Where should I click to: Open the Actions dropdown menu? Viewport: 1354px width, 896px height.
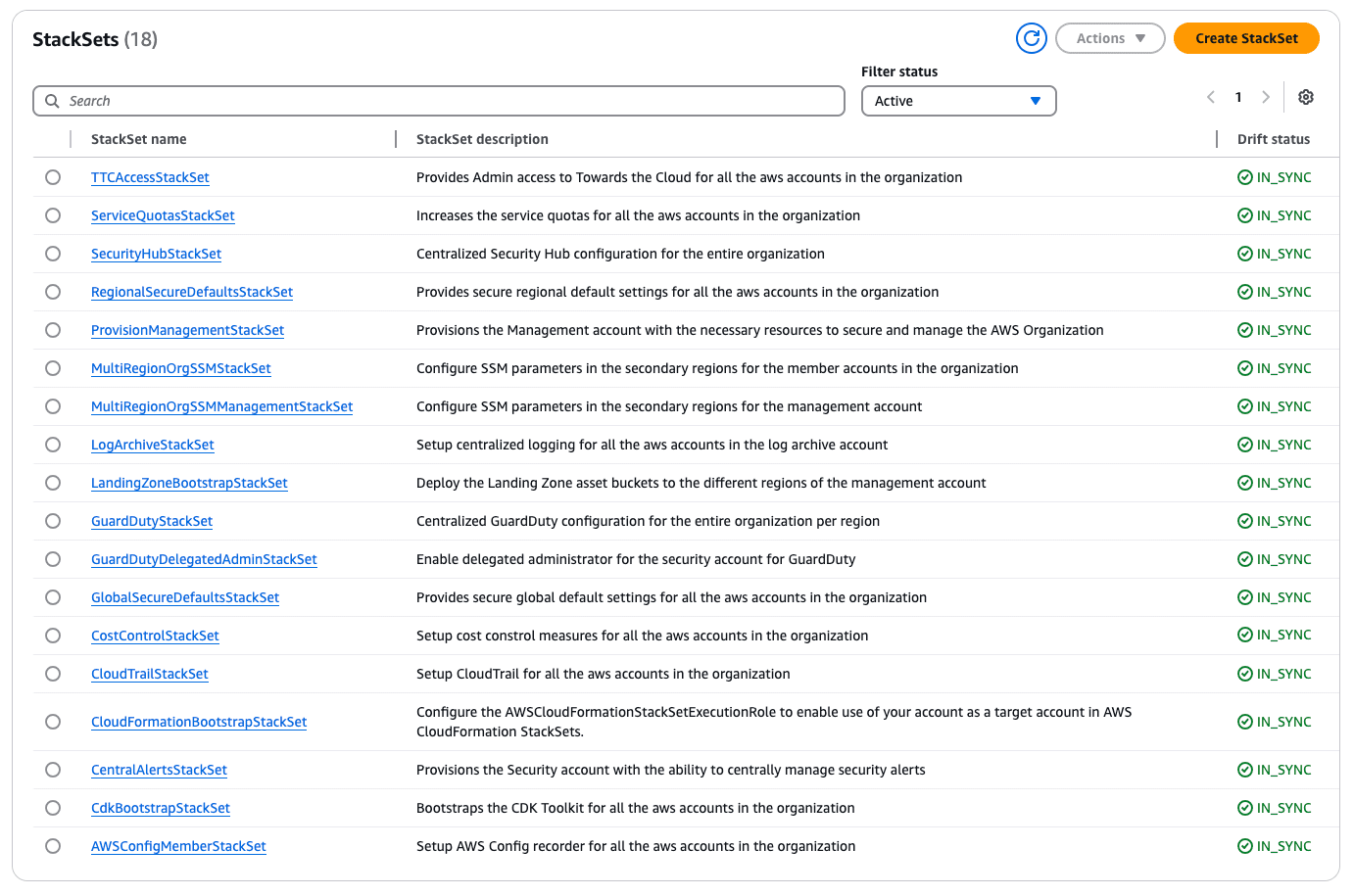[x=1110, y=38]
